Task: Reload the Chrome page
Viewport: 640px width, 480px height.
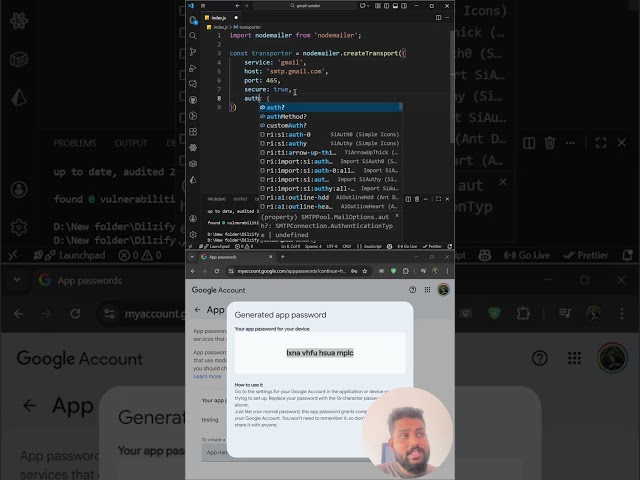Action: (x=217, y=271)
